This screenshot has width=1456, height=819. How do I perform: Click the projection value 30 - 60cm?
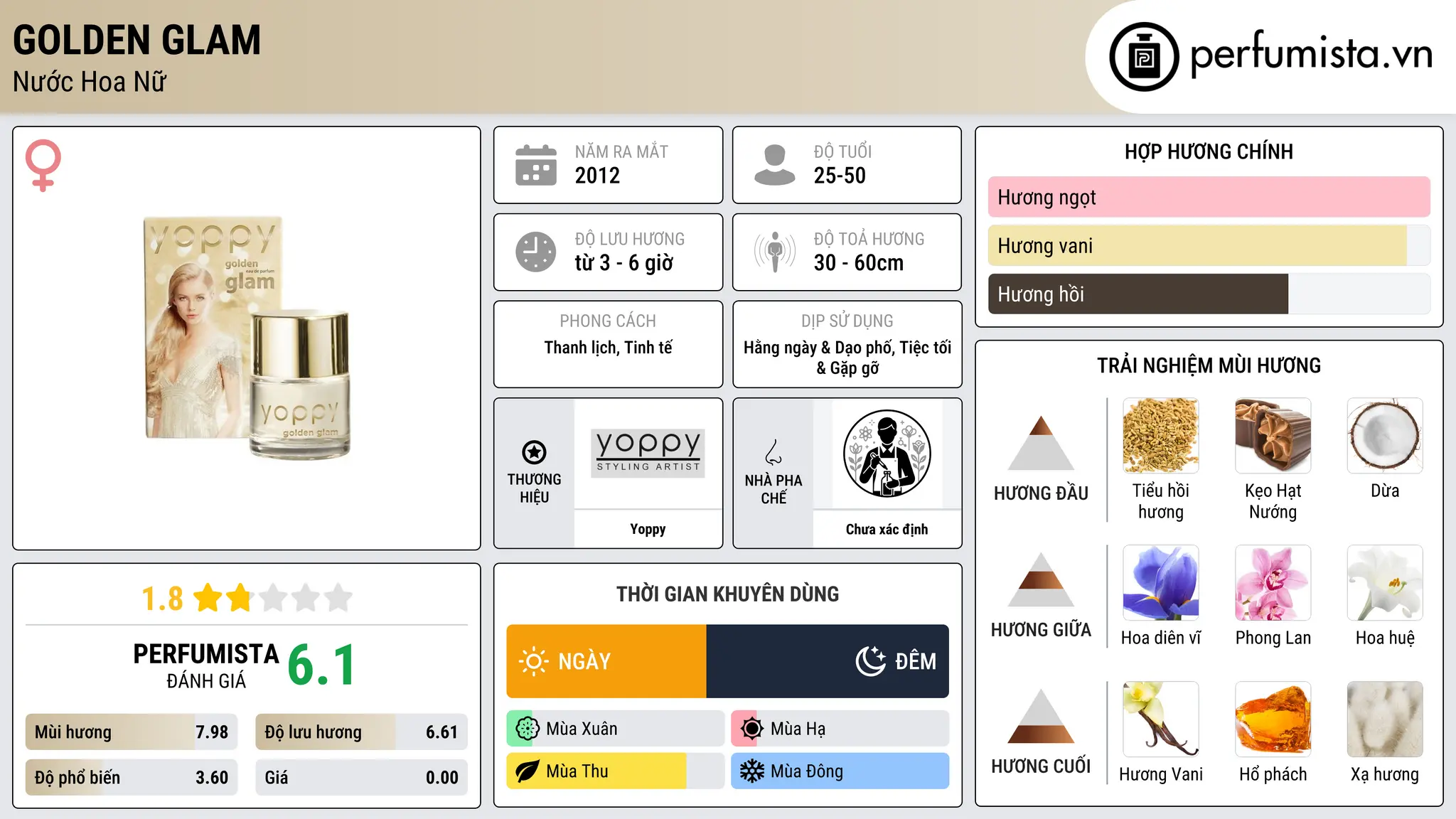coord(859,263)
